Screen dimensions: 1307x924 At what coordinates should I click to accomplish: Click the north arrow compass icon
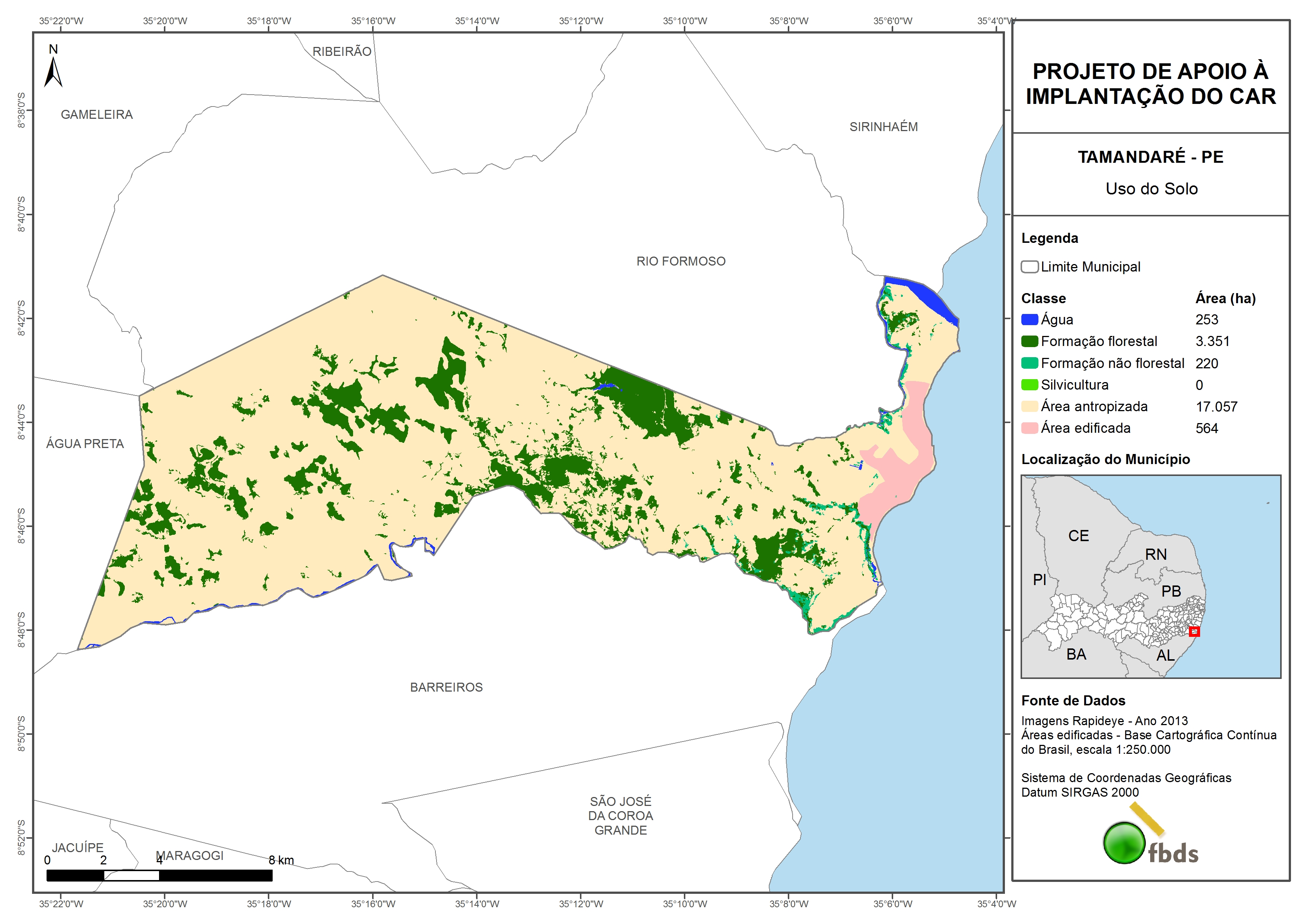pyautogui.click(x=53, y=71)
